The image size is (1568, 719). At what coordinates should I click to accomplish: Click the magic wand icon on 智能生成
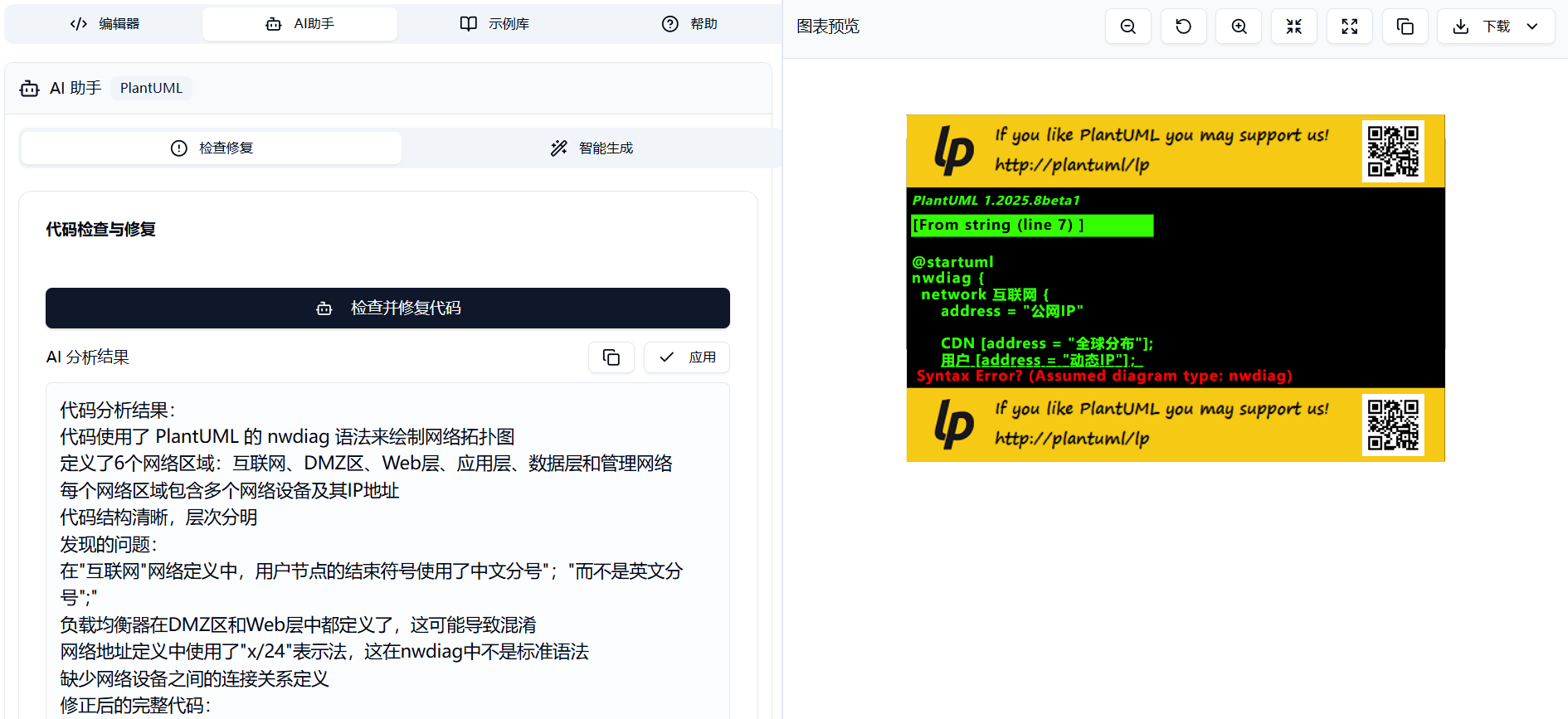coord(559,148)
